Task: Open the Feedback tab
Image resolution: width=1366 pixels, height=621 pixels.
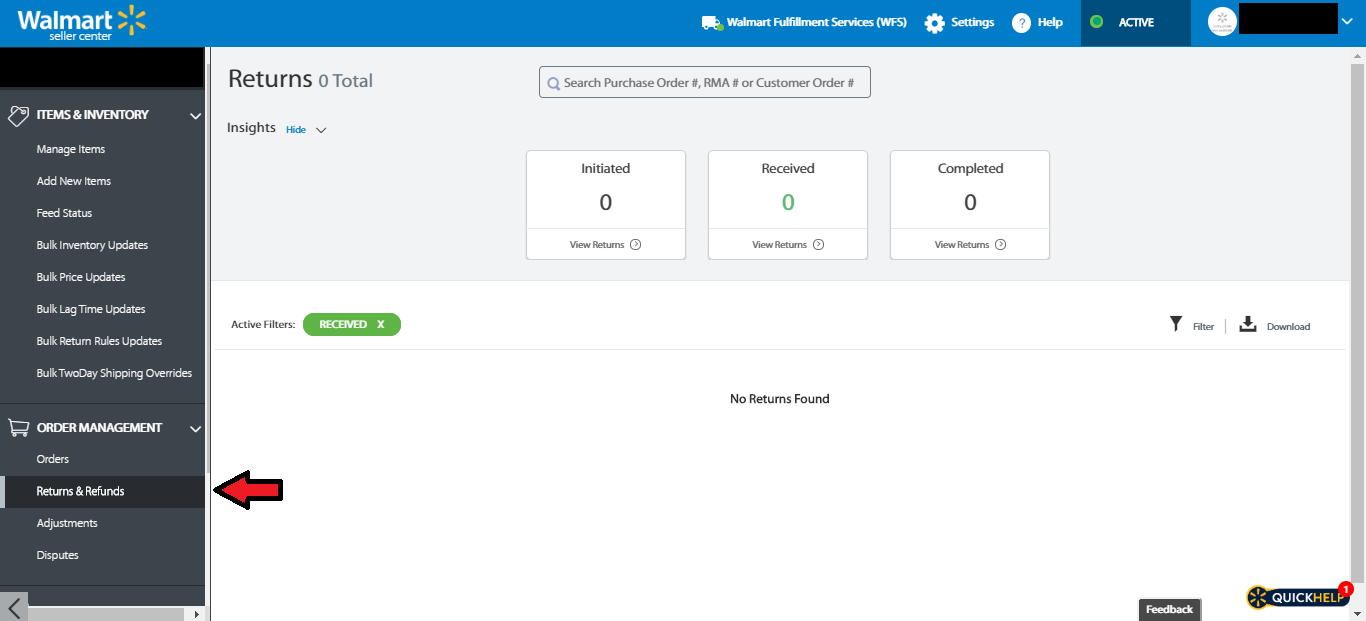Action: (x=1169, y=609)
